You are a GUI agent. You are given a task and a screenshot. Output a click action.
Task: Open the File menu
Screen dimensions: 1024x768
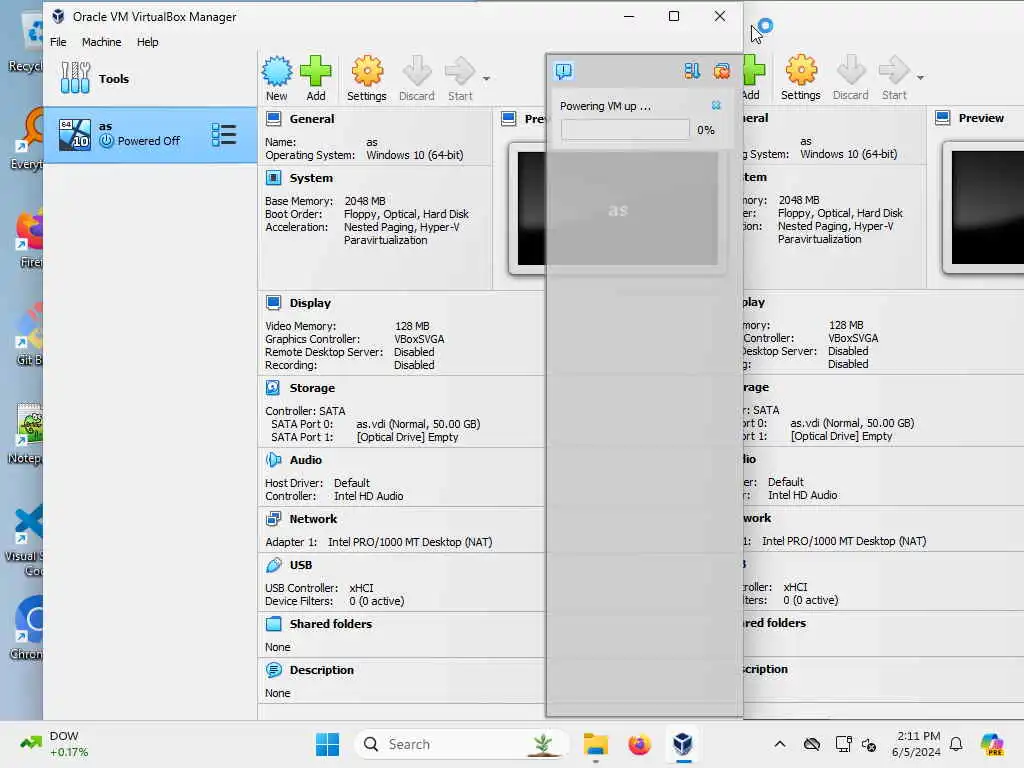[x=58, y=42]
